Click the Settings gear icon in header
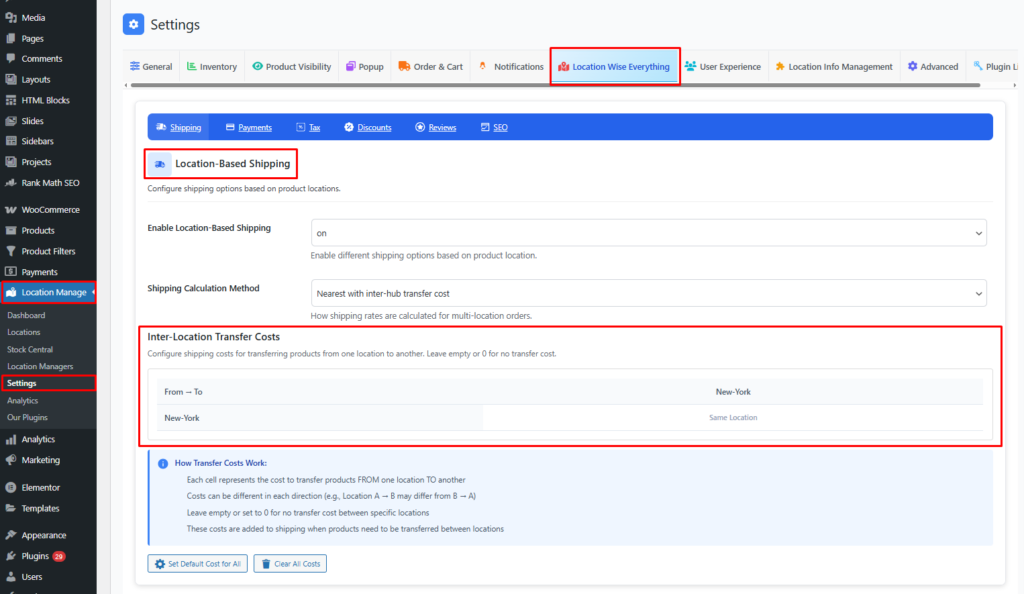Viewport: 1024px width, 594px height. pyautogui.click(x=133, y=25)
